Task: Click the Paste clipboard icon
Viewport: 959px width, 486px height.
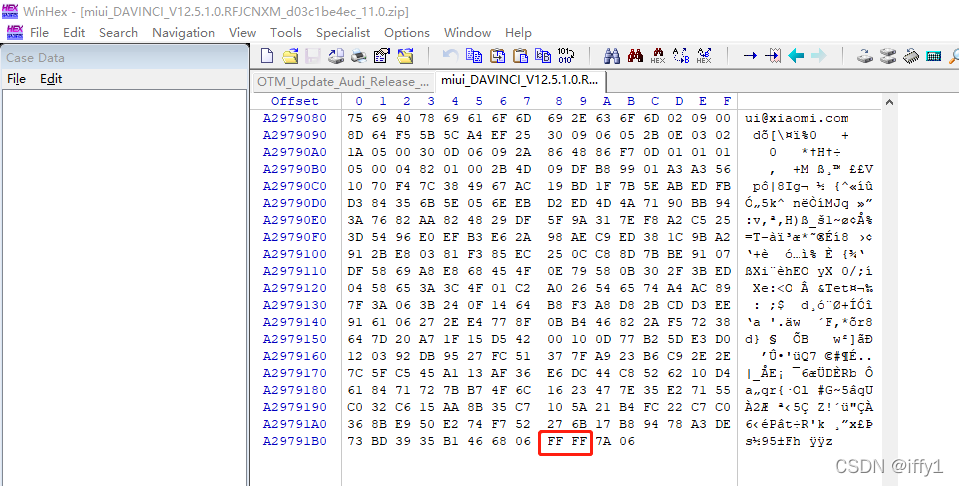Action: [520, 56]
